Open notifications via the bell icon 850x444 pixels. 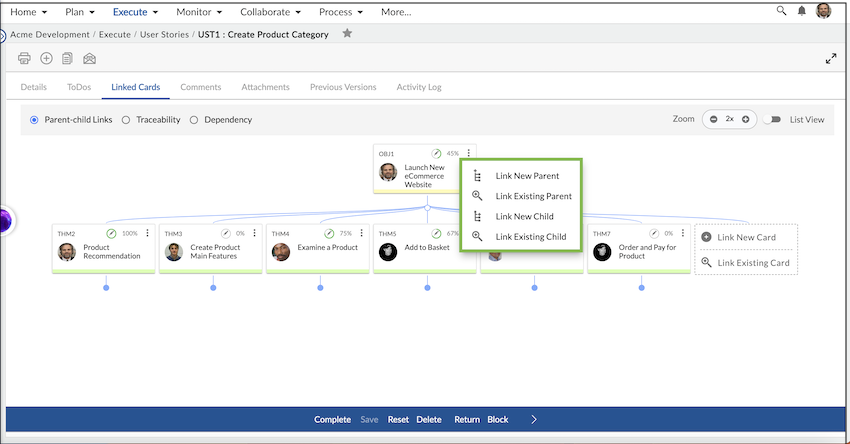(802, 11)
